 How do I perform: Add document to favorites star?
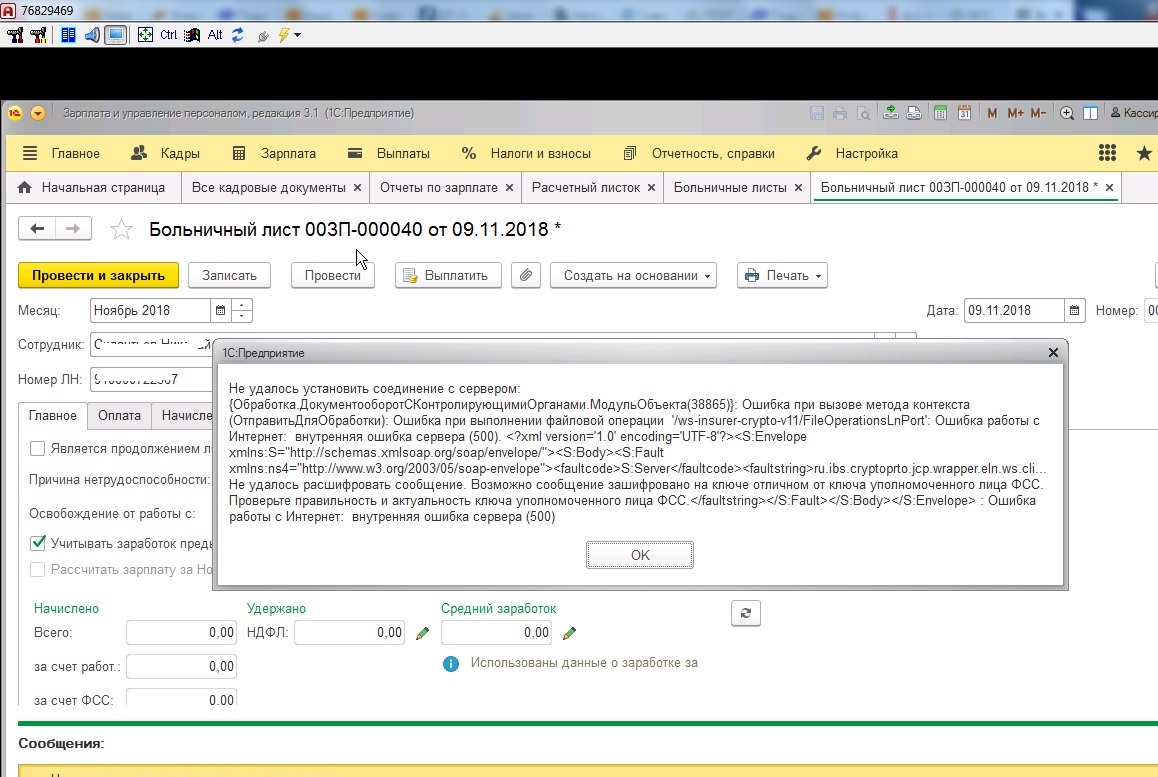tap(121, 230)
